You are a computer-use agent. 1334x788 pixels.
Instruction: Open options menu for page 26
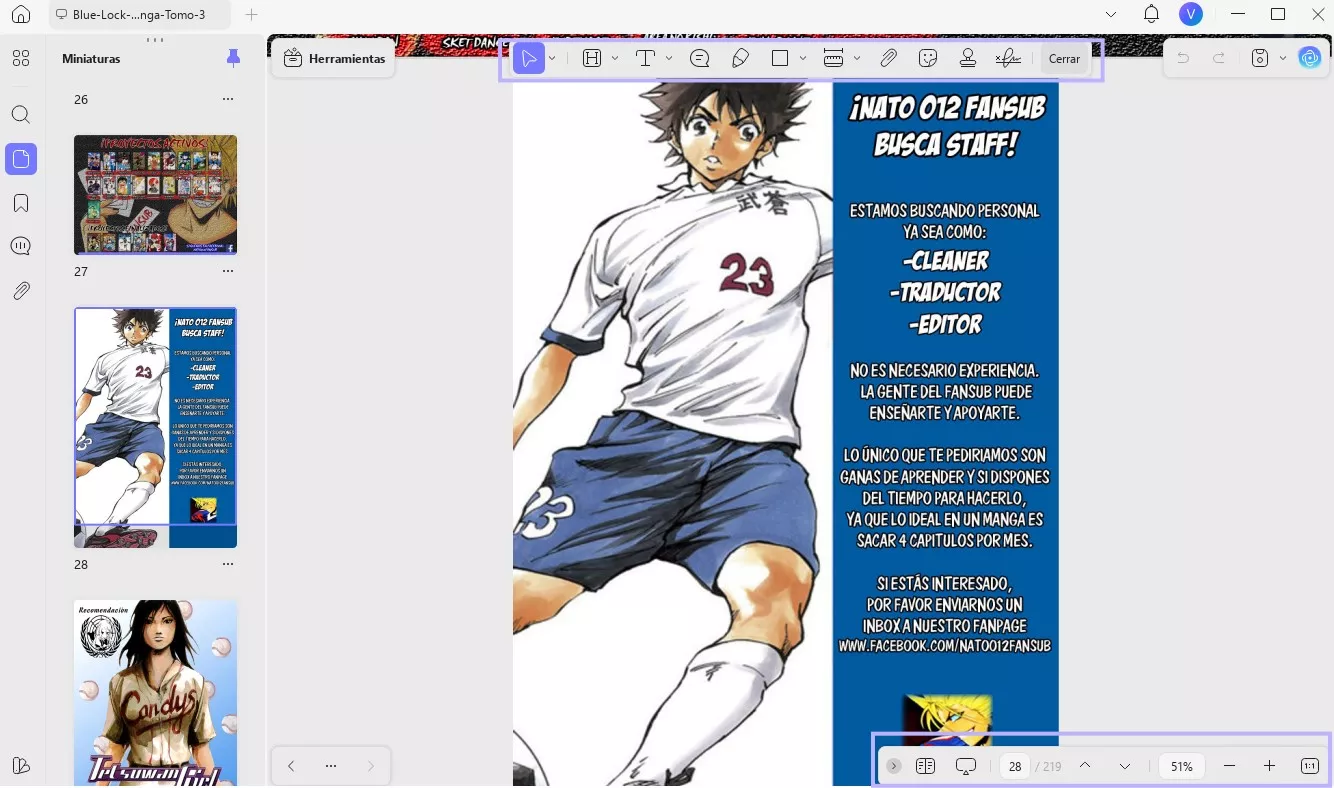[x=228, y=99]
